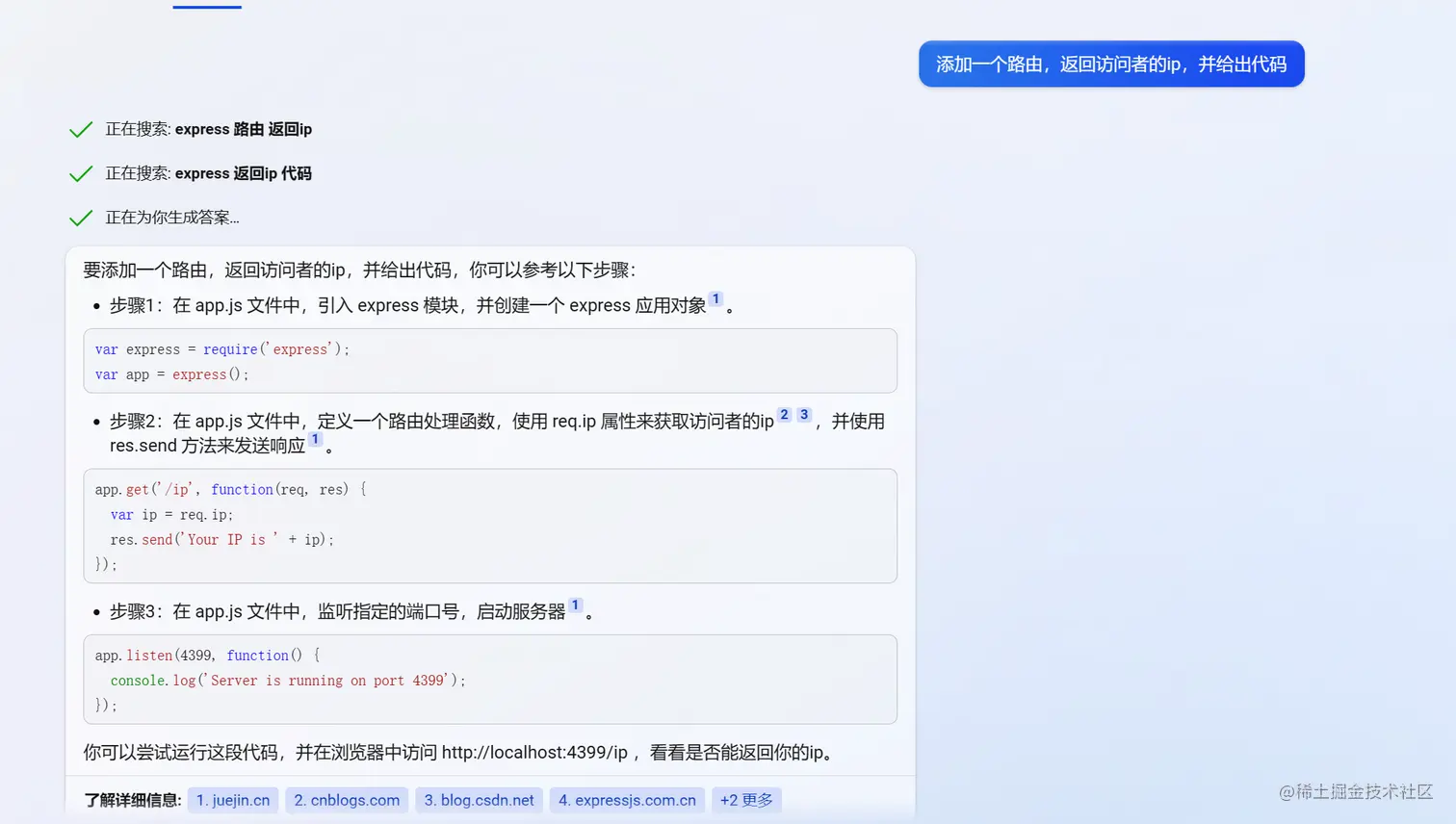Open citation 1 after step 1 sentence

715,299
